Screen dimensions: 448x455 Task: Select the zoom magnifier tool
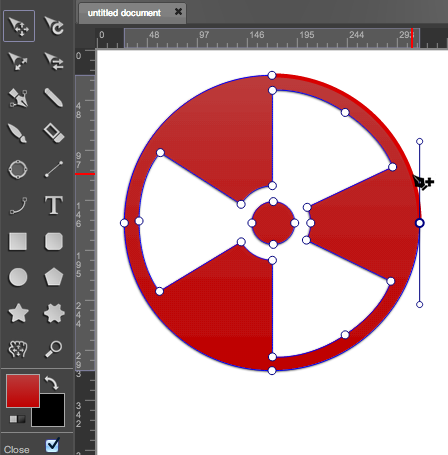tap(54, 349)
